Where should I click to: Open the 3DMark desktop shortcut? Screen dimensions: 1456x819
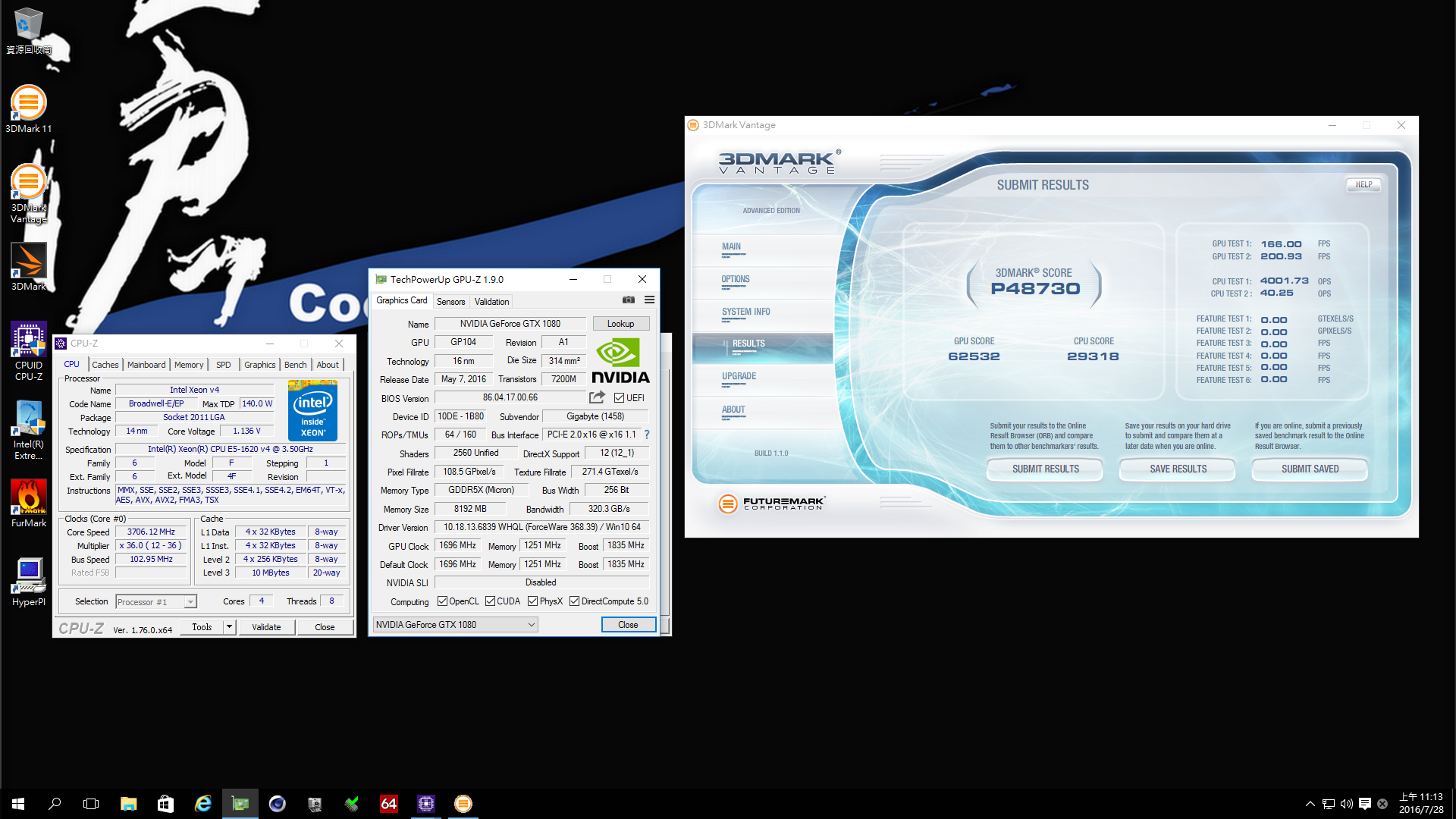29,266
